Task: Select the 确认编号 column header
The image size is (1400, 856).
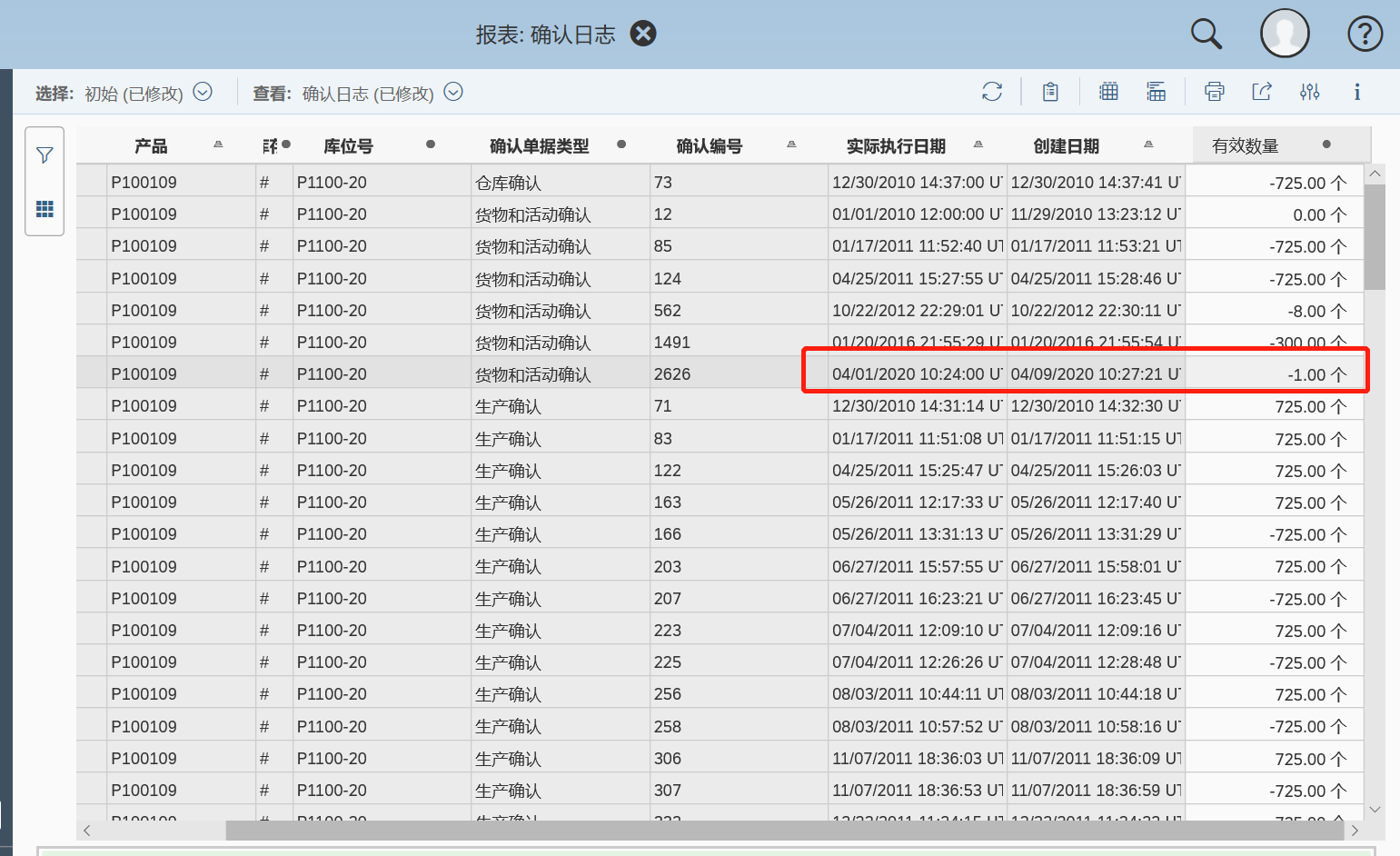Action: 710,146
